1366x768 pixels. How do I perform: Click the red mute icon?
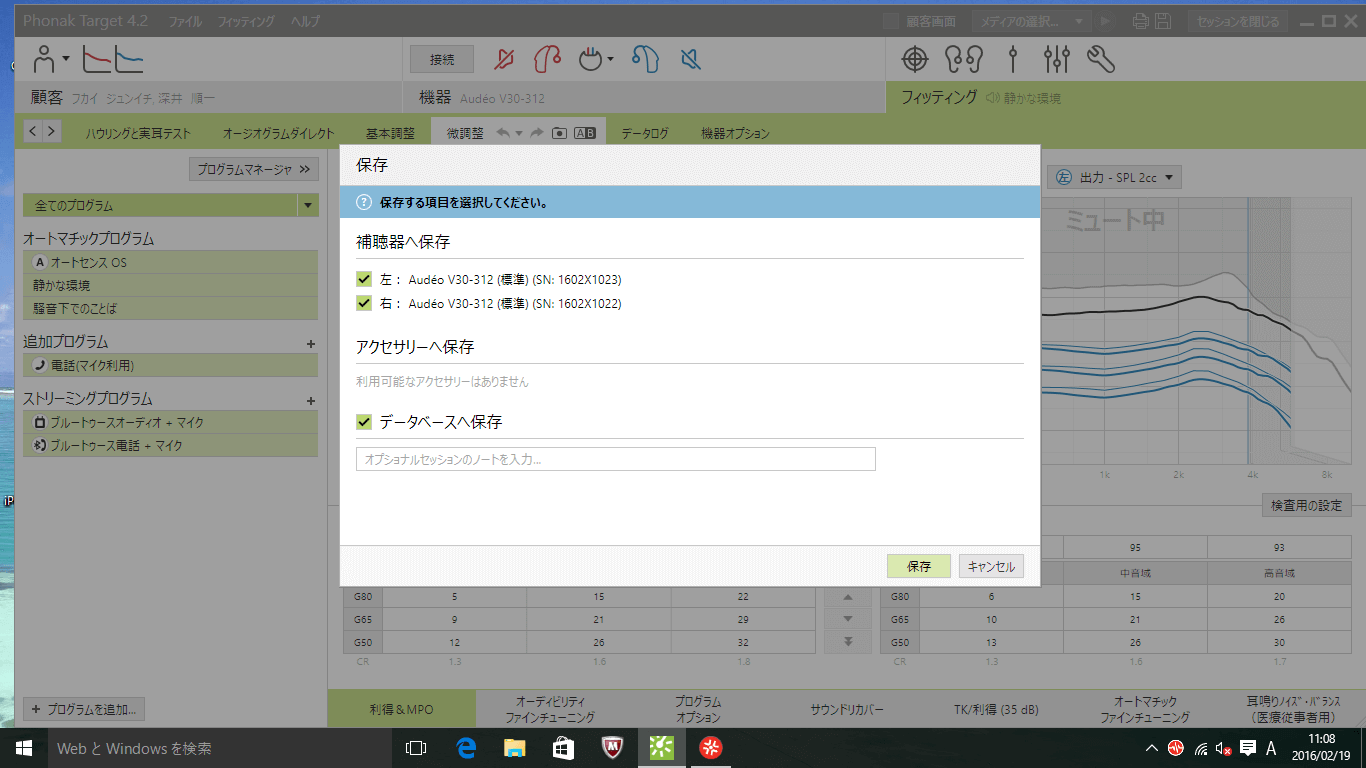coord(505,60)
